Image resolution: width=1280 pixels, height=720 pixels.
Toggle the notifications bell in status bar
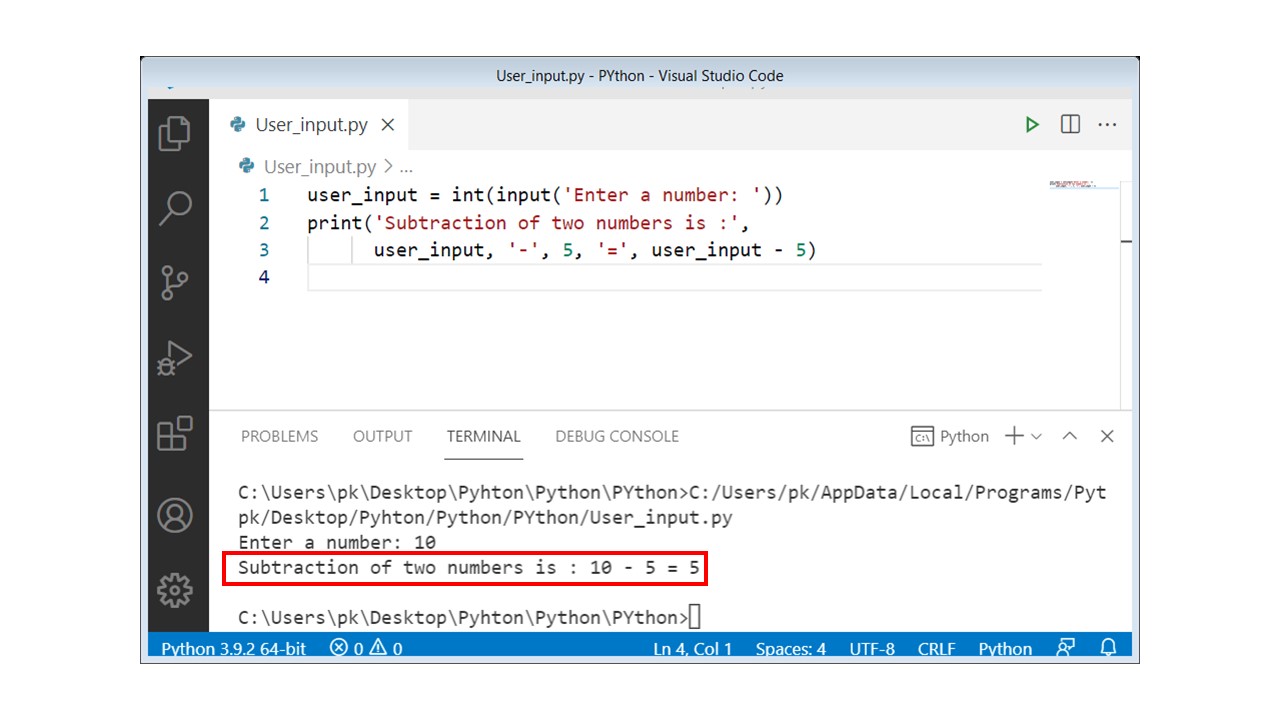(x=1108, y=648)
